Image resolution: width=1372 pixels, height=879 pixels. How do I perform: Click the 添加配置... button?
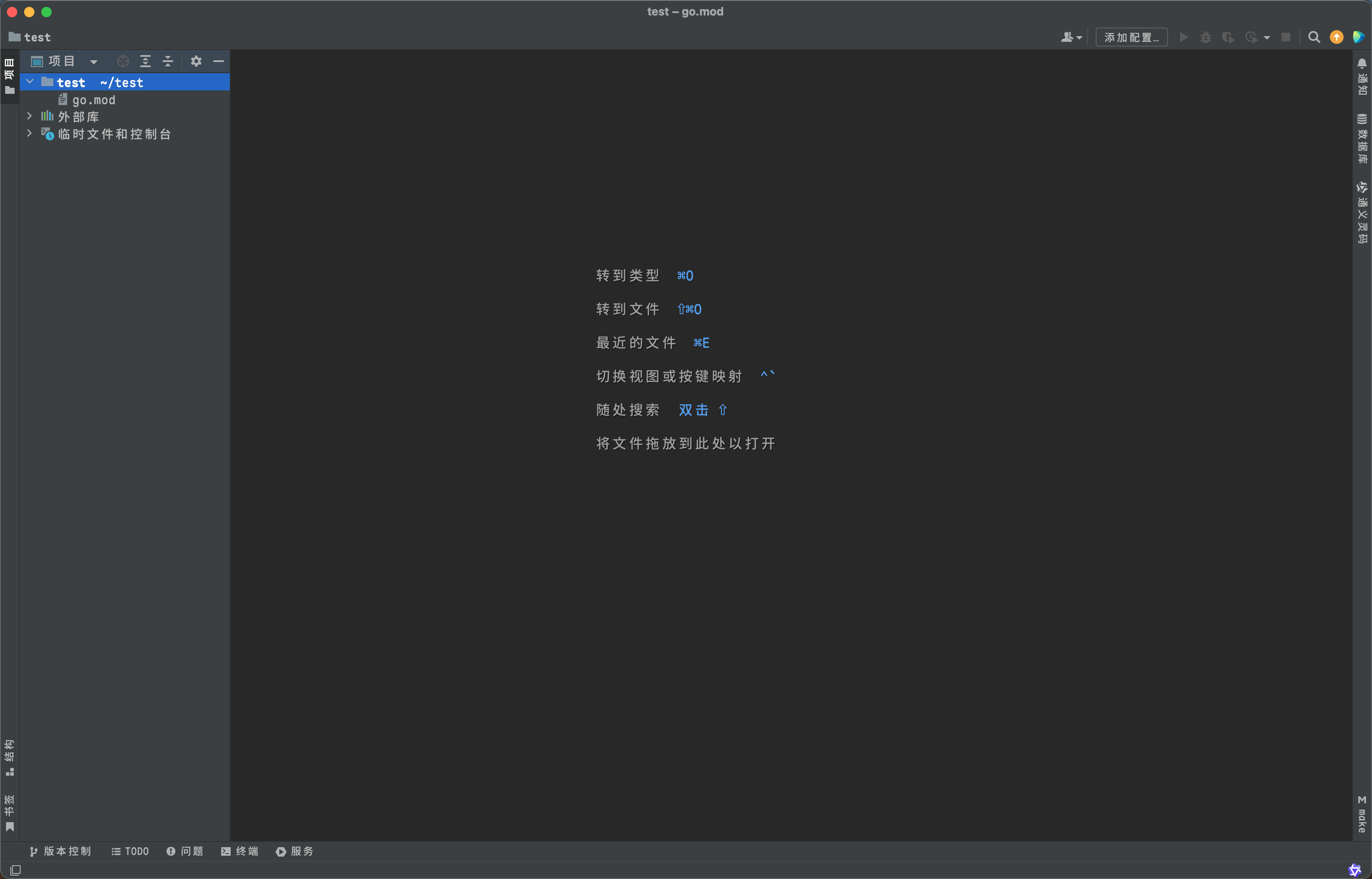tap(1131, 37)
